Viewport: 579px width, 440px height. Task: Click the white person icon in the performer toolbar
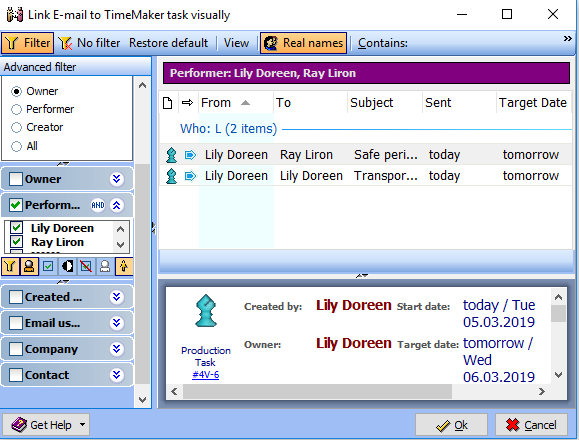pyautogui.click(x=105, y=267)
